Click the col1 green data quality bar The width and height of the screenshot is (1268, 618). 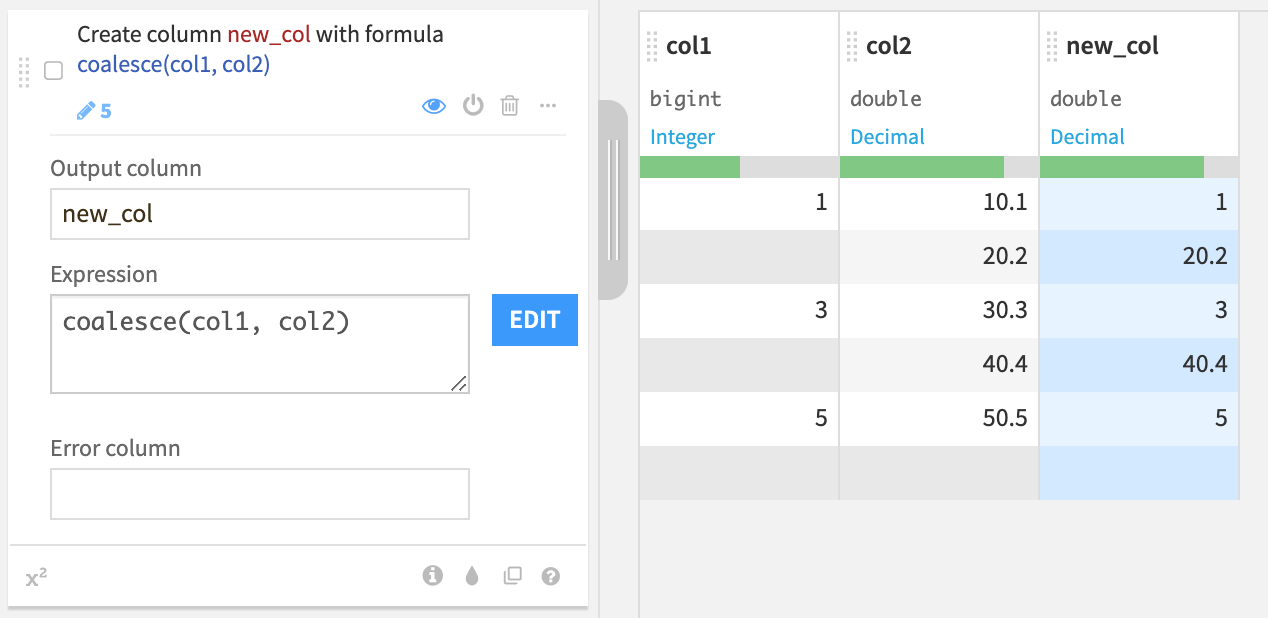690,167
